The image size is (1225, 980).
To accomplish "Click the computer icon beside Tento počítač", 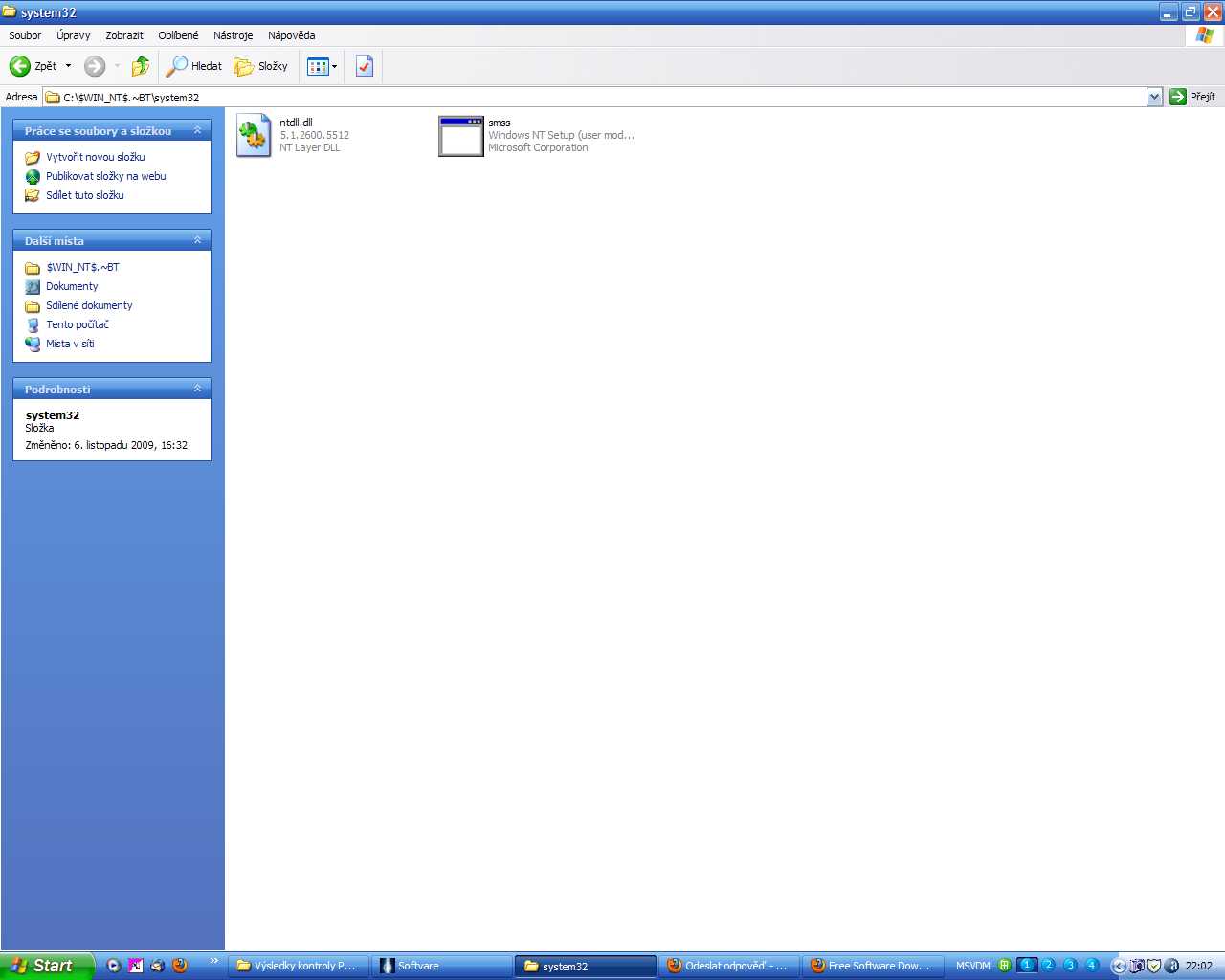I will pyautogui.click(x=33, y=324).
